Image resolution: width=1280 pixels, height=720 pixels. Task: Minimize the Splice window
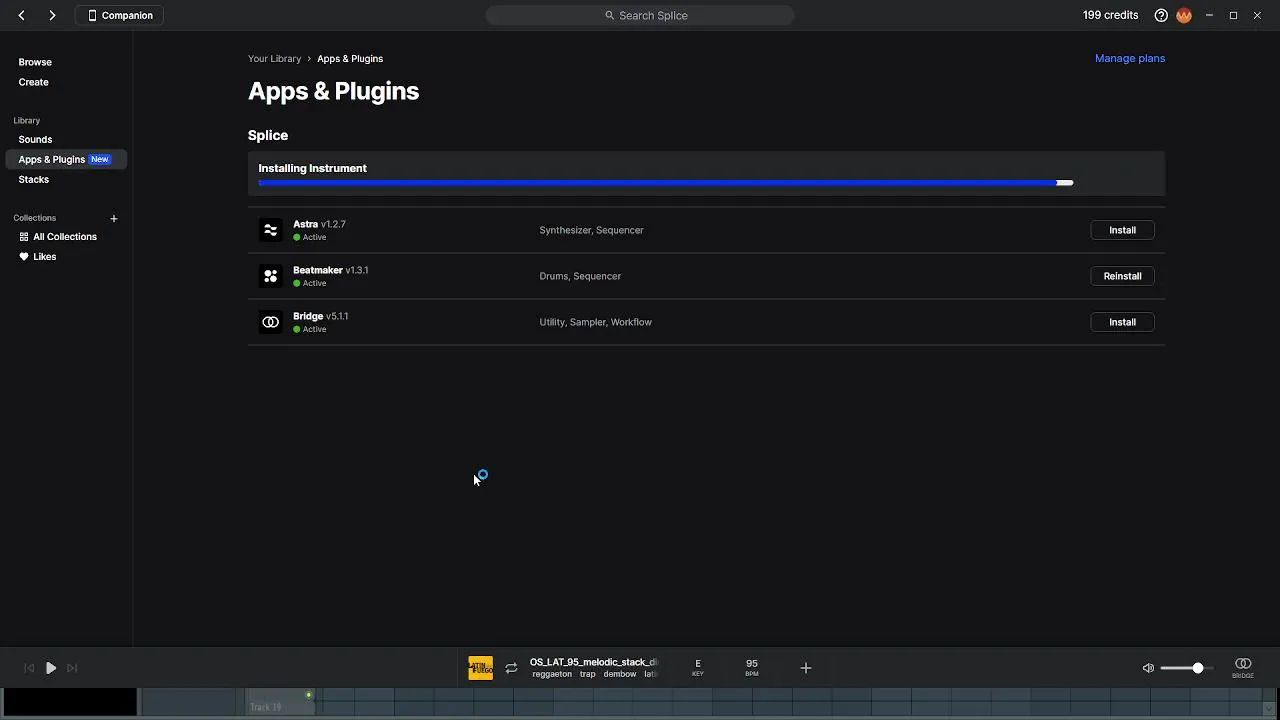click(1209, 15)
